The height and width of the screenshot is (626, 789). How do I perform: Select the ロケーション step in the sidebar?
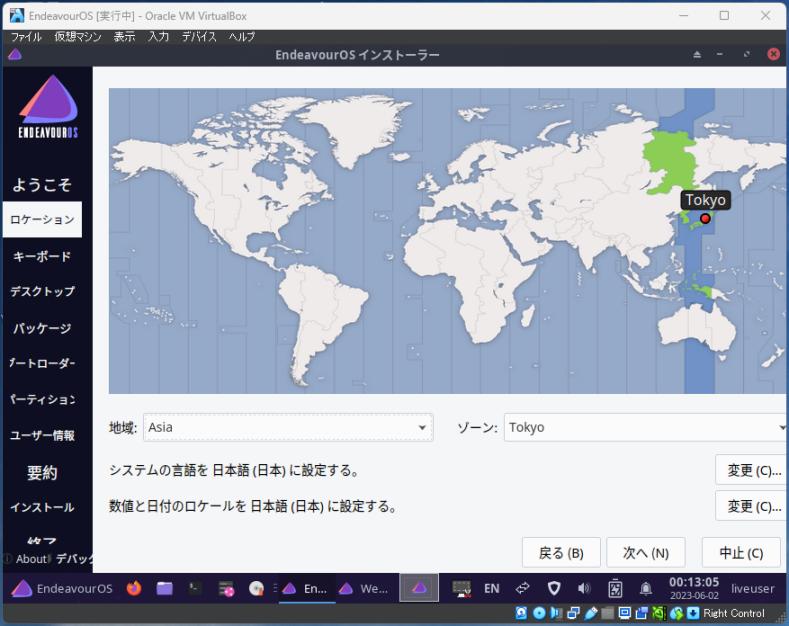tap(42, 219)
